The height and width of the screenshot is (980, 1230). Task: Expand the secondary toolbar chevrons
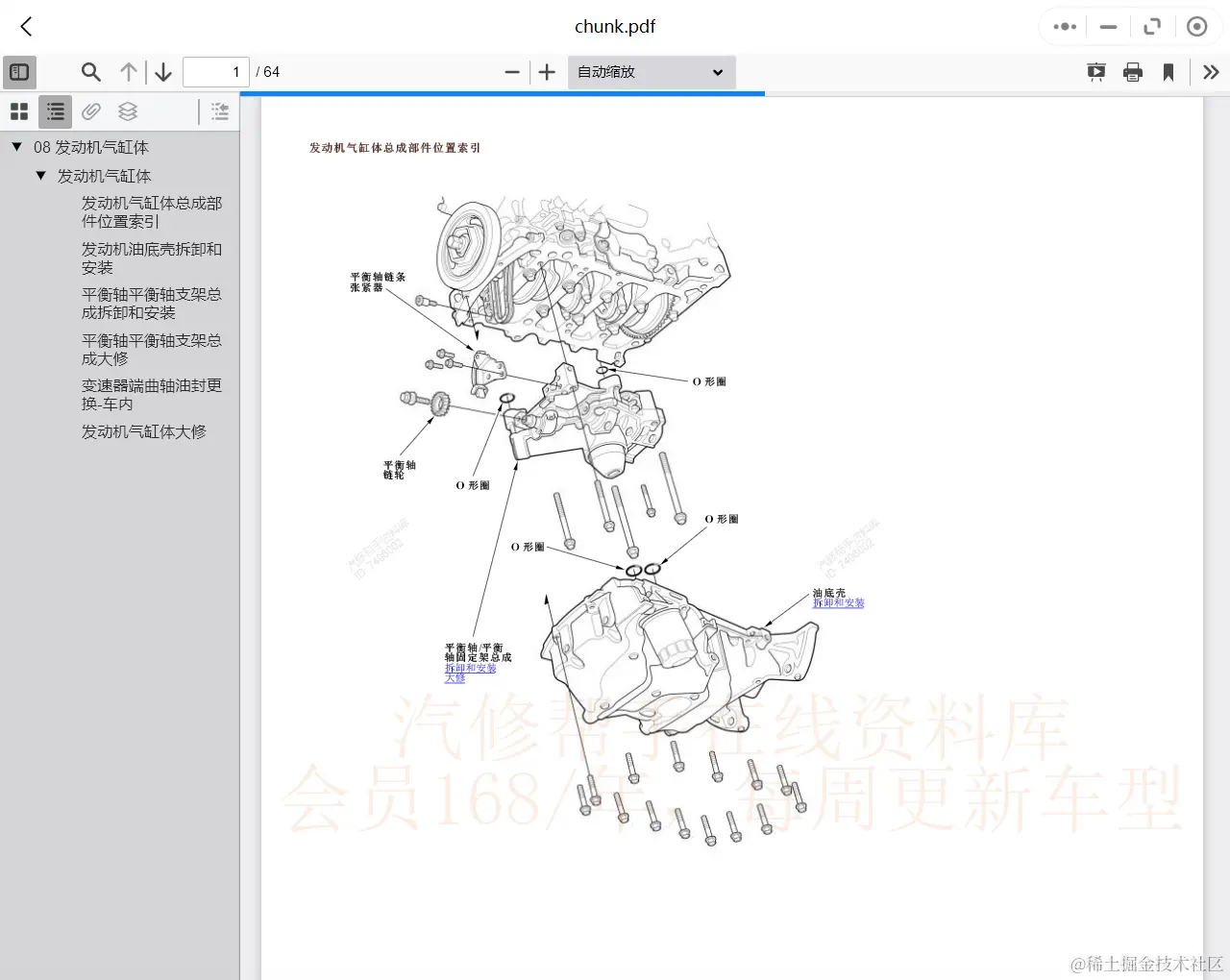[x=1210, y=71]
